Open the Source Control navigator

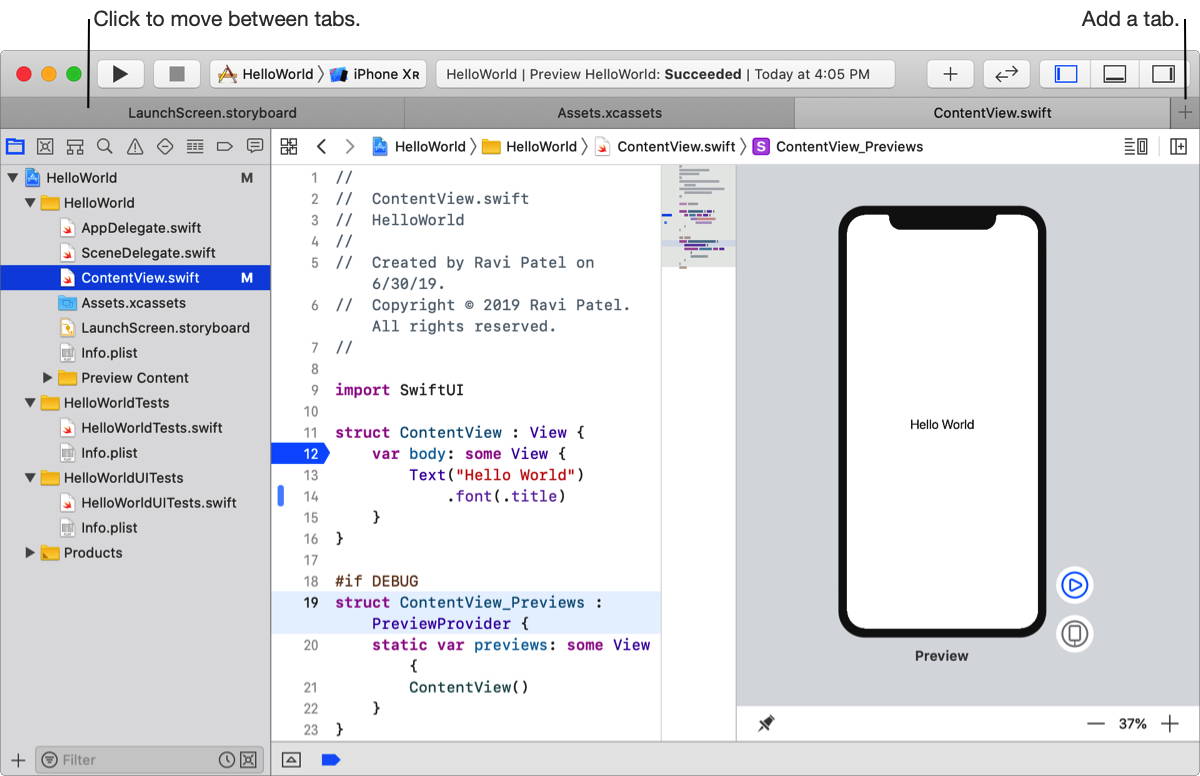(x=45, y=147)
